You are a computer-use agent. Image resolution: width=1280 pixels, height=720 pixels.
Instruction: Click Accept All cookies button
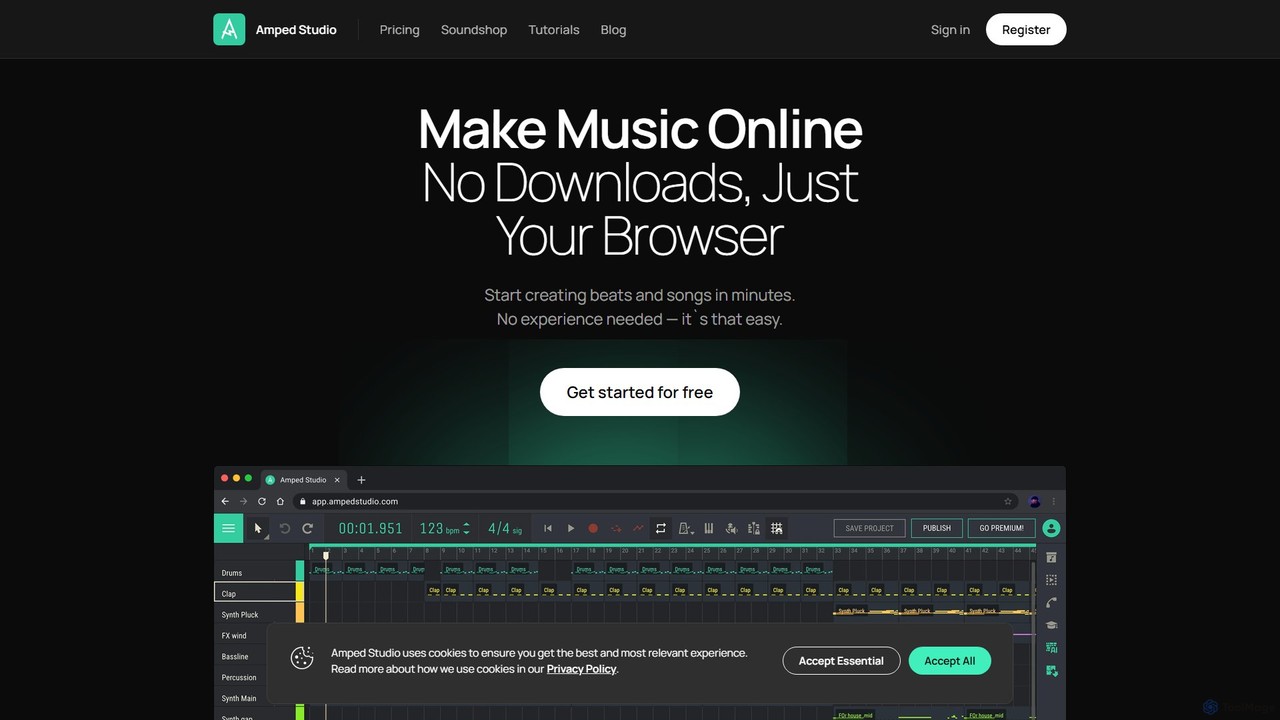pyautogui.click(x=950, y=661)
